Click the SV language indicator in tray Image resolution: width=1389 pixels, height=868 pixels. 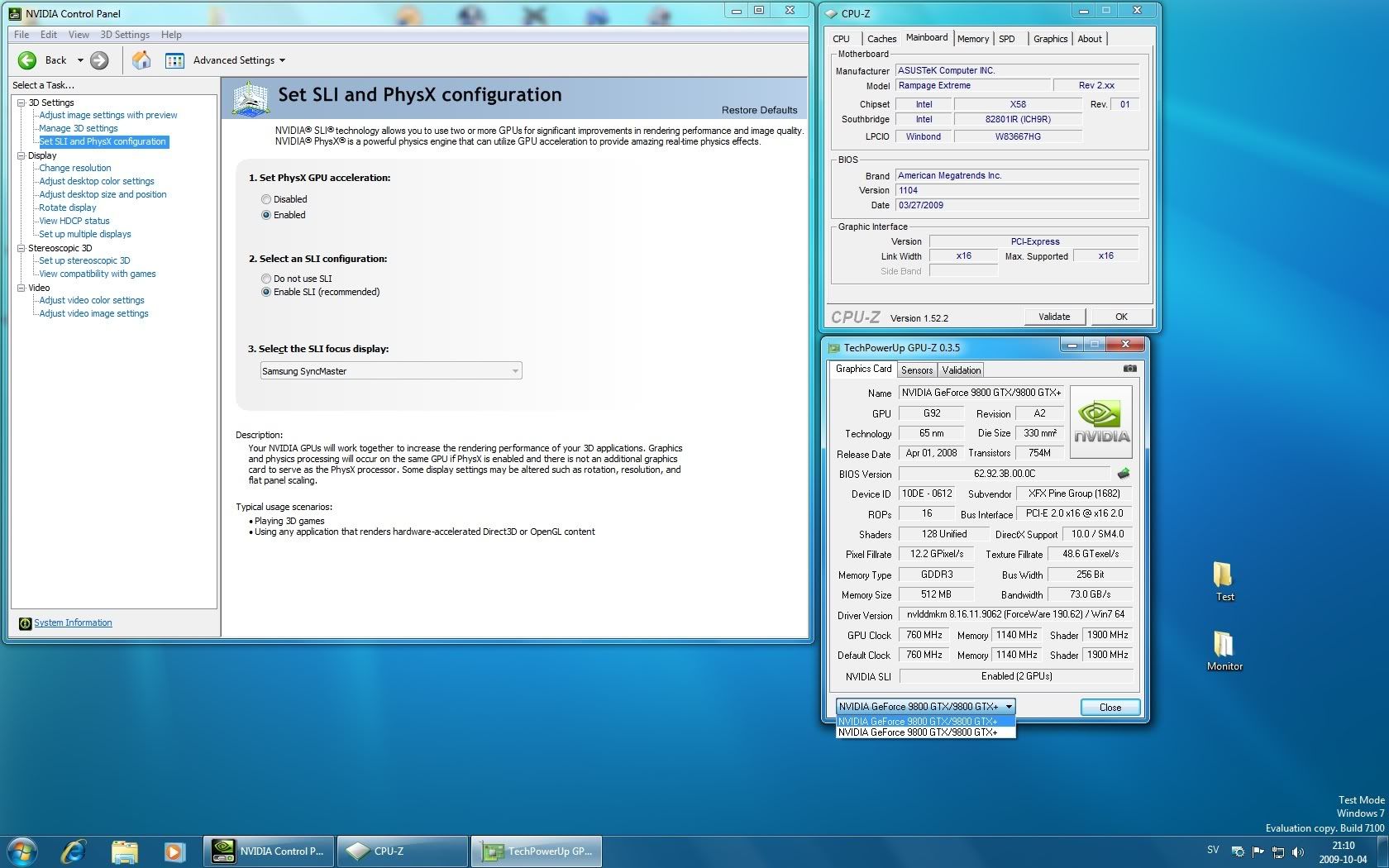[x=1213, y=850]
